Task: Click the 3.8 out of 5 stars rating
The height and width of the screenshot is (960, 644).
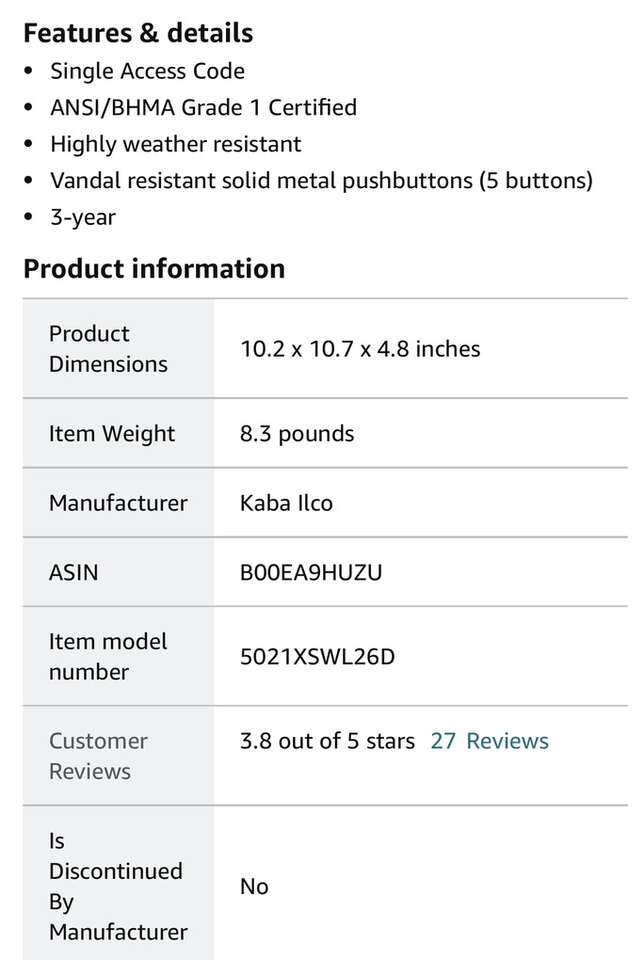Action: pos(327,741)
